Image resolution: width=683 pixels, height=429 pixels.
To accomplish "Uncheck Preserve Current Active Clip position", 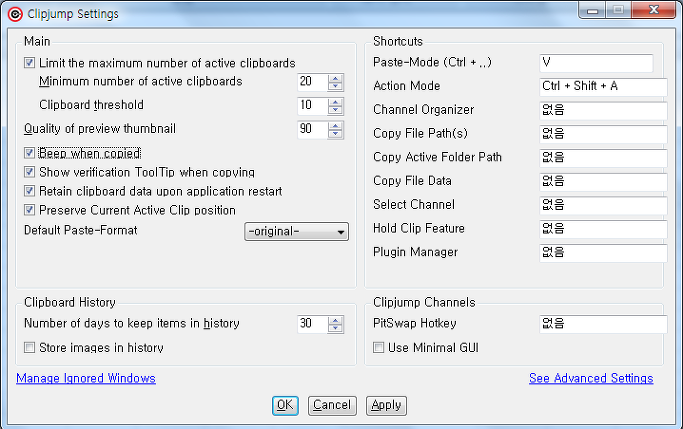I will coord(29,210).
